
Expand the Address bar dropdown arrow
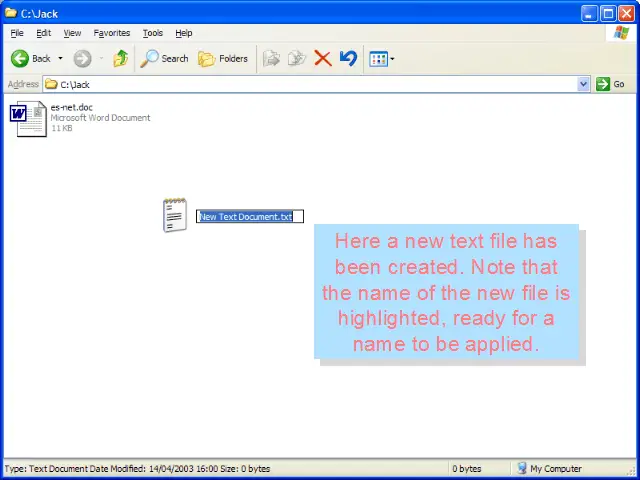[584, 85]
